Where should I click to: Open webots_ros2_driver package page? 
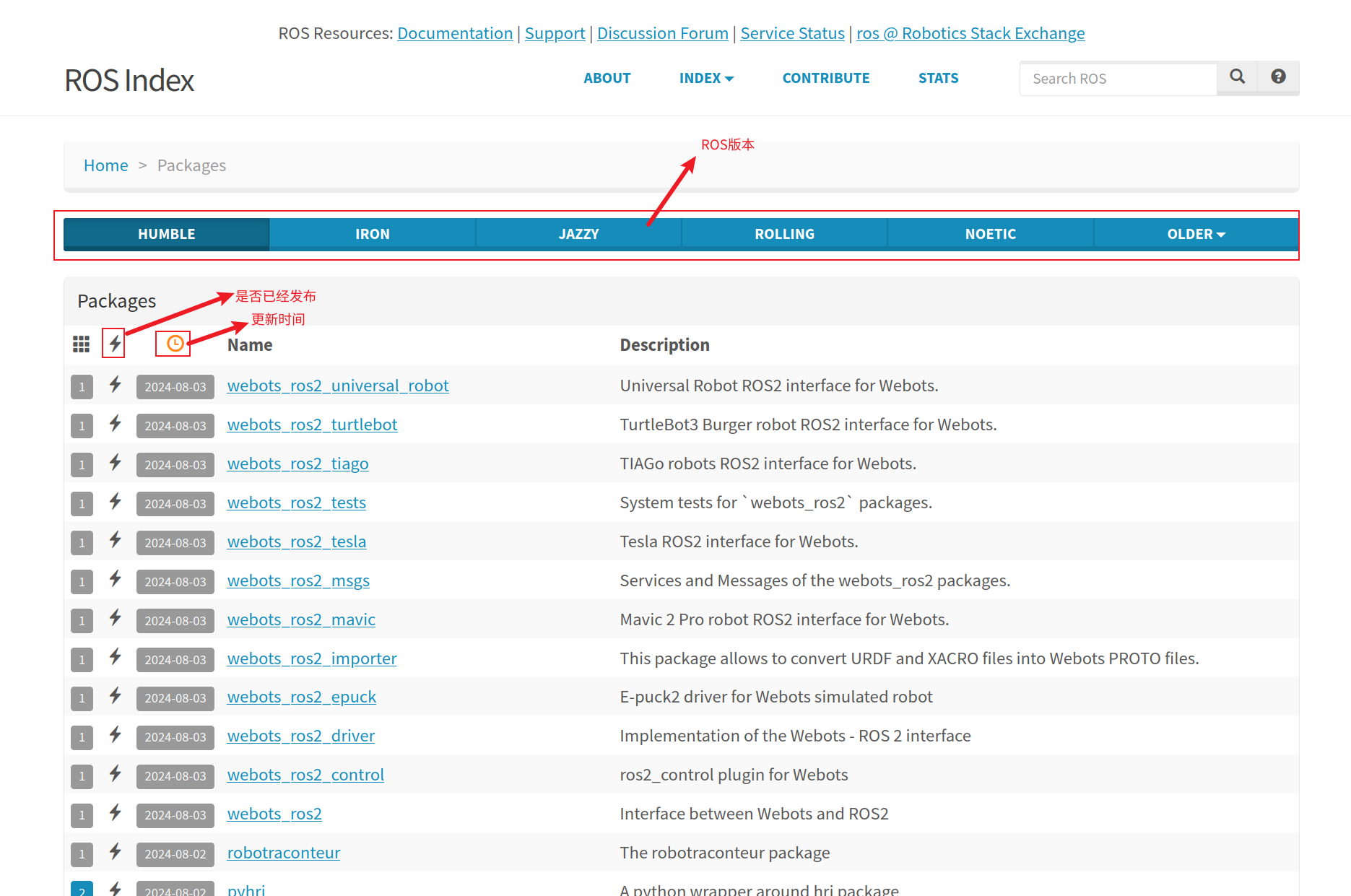(x=301, y=736)
